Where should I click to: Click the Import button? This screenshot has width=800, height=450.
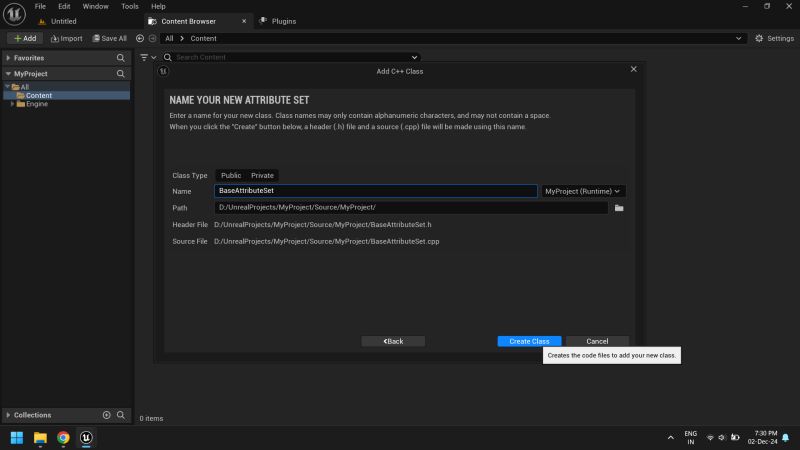[x=66, y=38]
